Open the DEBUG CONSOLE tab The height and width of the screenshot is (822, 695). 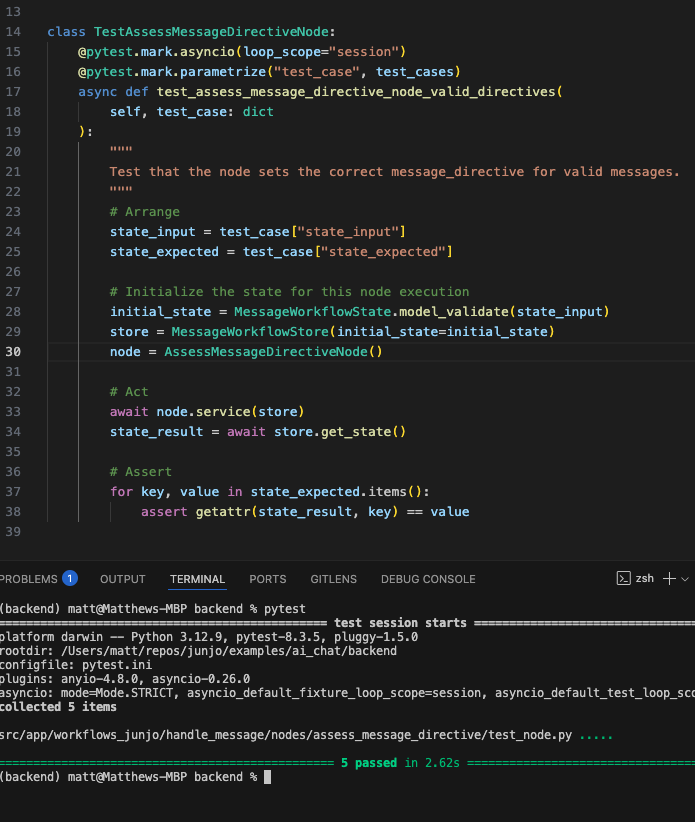428,579
